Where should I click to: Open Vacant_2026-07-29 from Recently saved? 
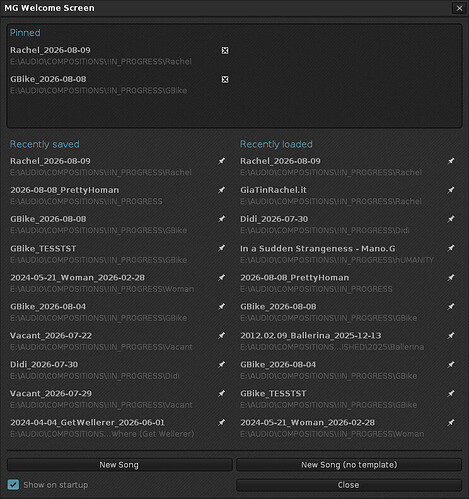[x=51, y=394]
